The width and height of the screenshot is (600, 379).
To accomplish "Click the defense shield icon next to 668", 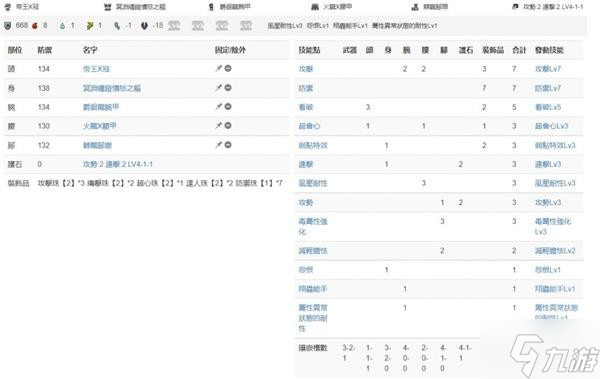I will [x=8, y=26].
